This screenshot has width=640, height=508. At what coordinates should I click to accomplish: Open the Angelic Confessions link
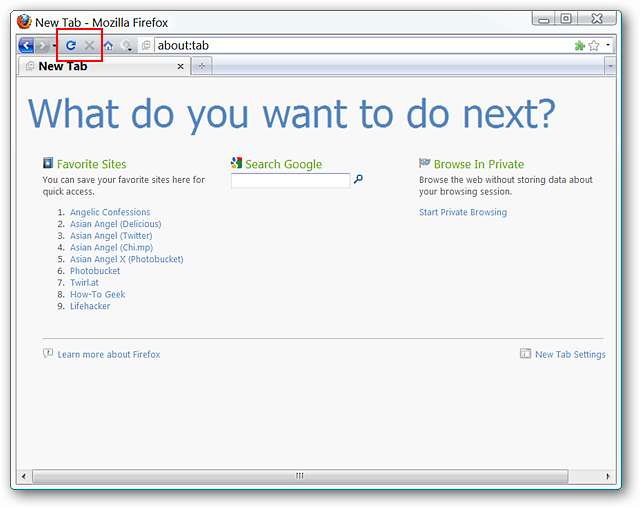point(110,212)
